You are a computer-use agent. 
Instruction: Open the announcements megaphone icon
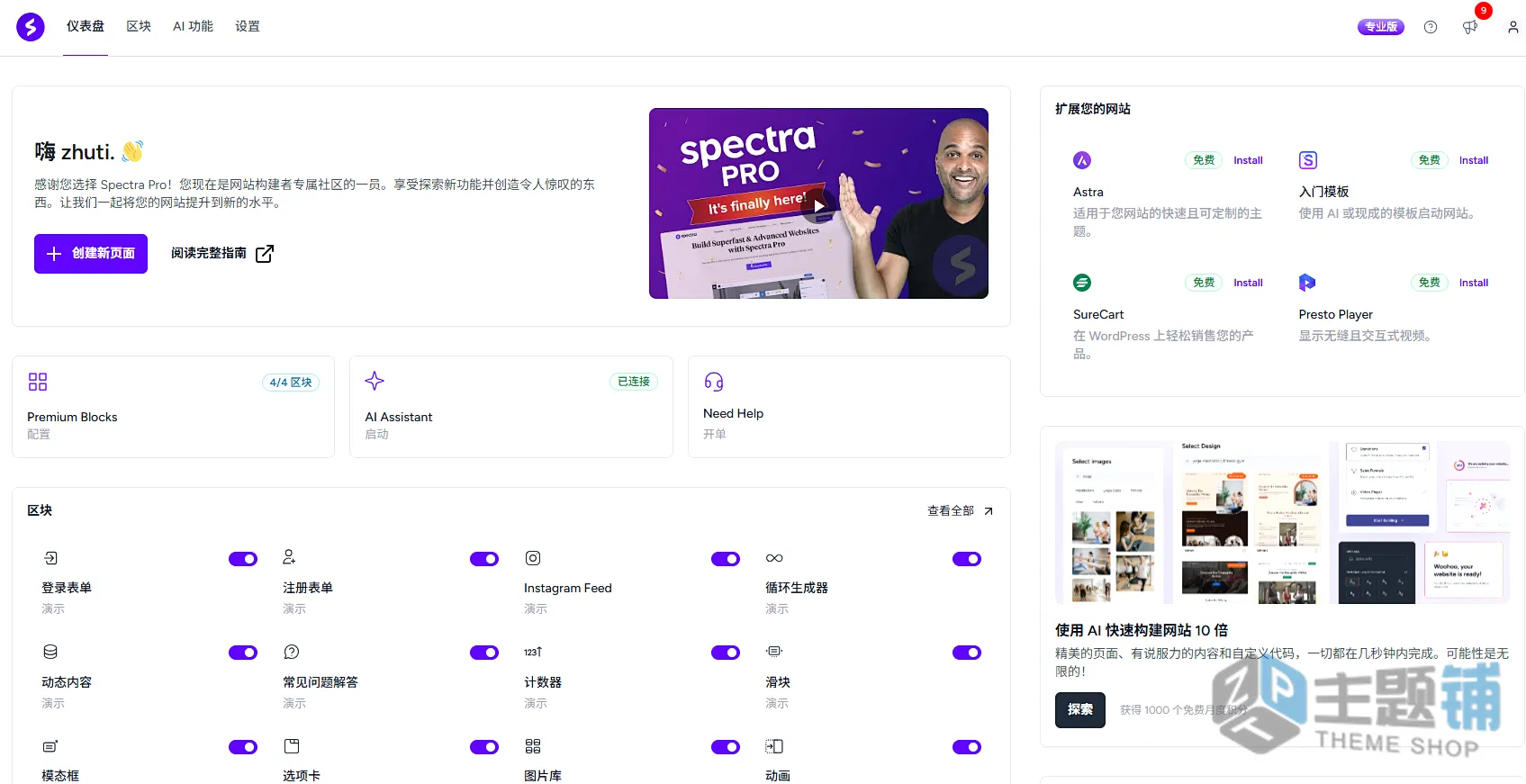point(1470,27)
